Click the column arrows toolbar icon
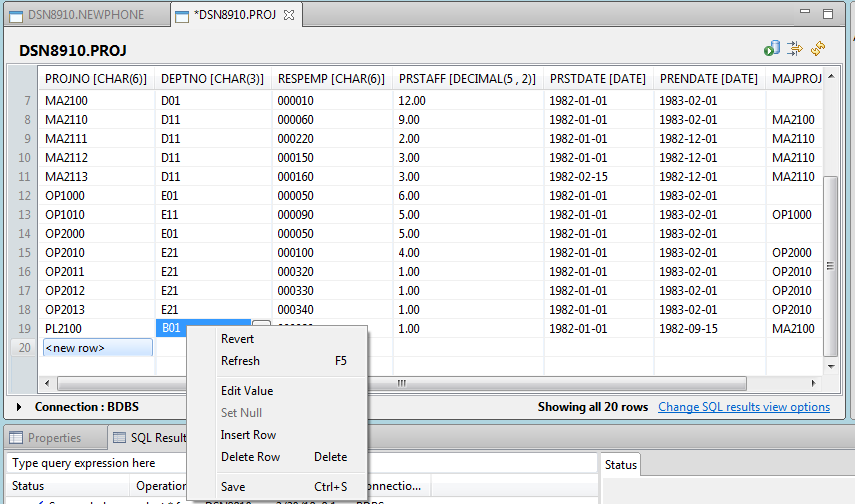The image size is (855, 504). (795, 48)
